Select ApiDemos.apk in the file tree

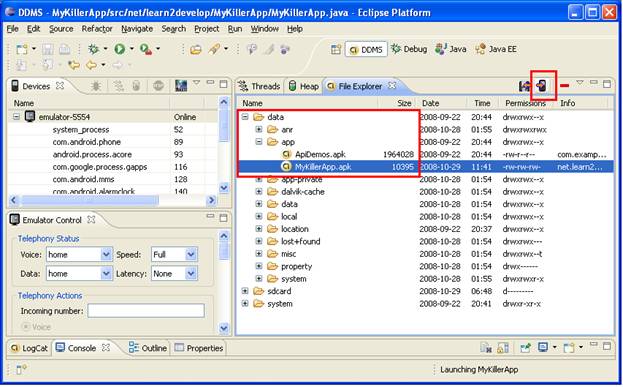pyautogui.click(x=320, y=154)
